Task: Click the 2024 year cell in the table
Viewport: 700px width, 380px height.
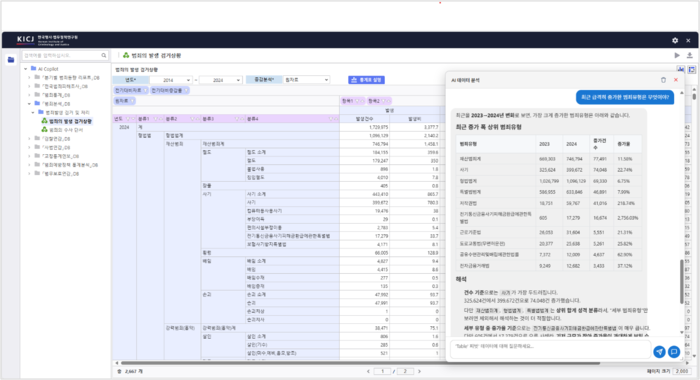Action: [x=124, y=127]
